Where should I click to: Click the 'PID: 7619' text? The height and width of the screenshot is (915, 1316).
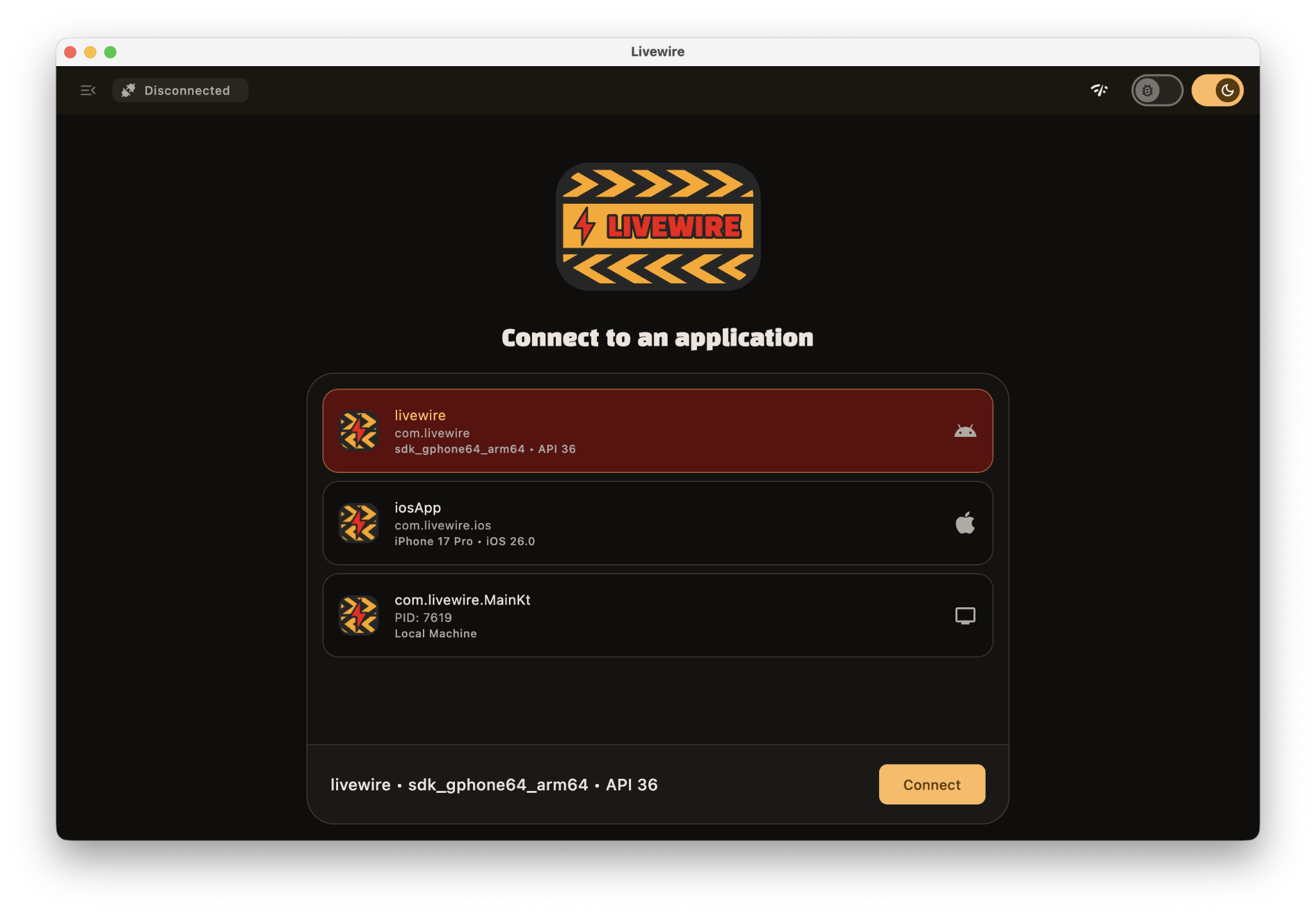tap(423, 618)
